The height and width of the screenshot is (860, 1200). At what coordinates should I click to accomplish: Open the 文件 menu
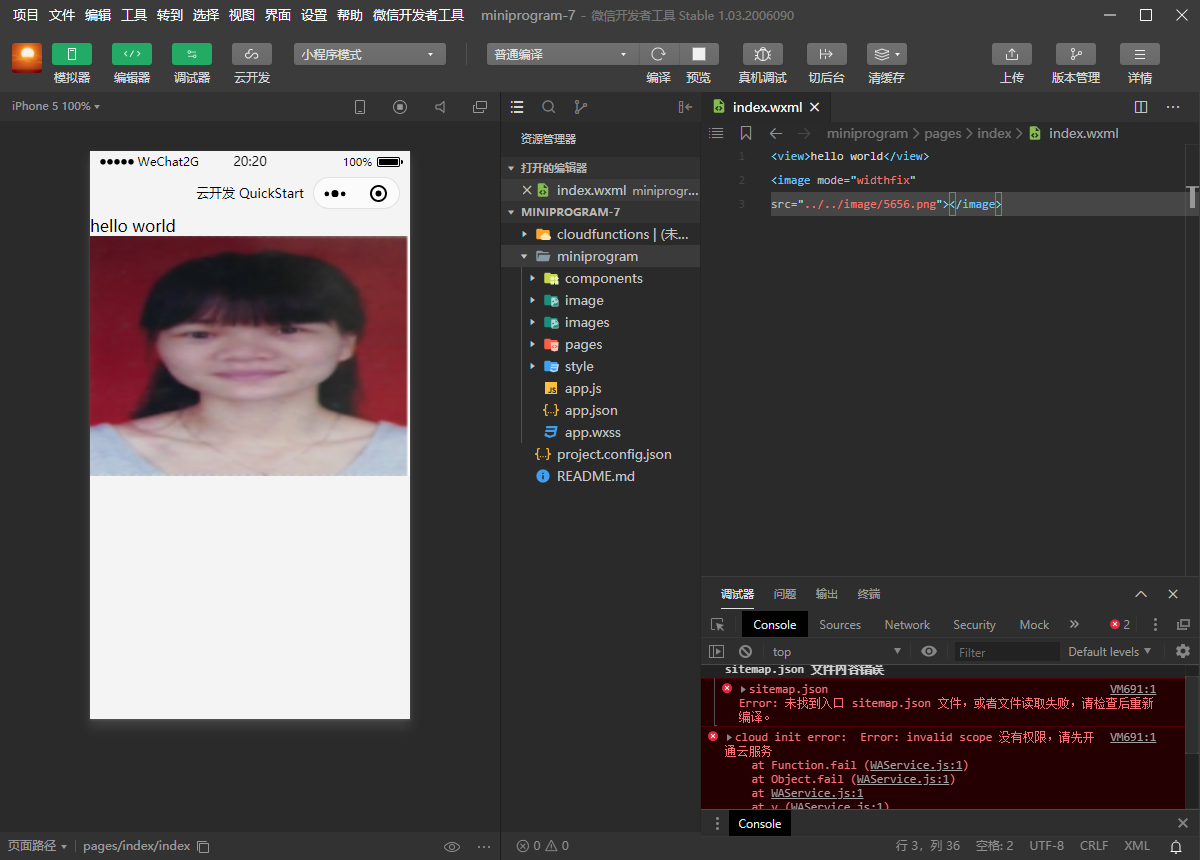[x=62, y=15]
